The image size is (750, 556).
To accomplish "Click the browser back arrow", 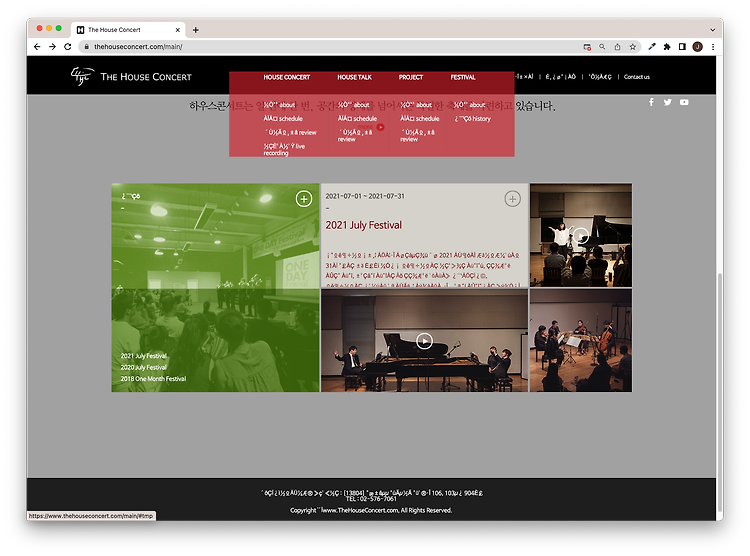I will click(x=37, y=47).
